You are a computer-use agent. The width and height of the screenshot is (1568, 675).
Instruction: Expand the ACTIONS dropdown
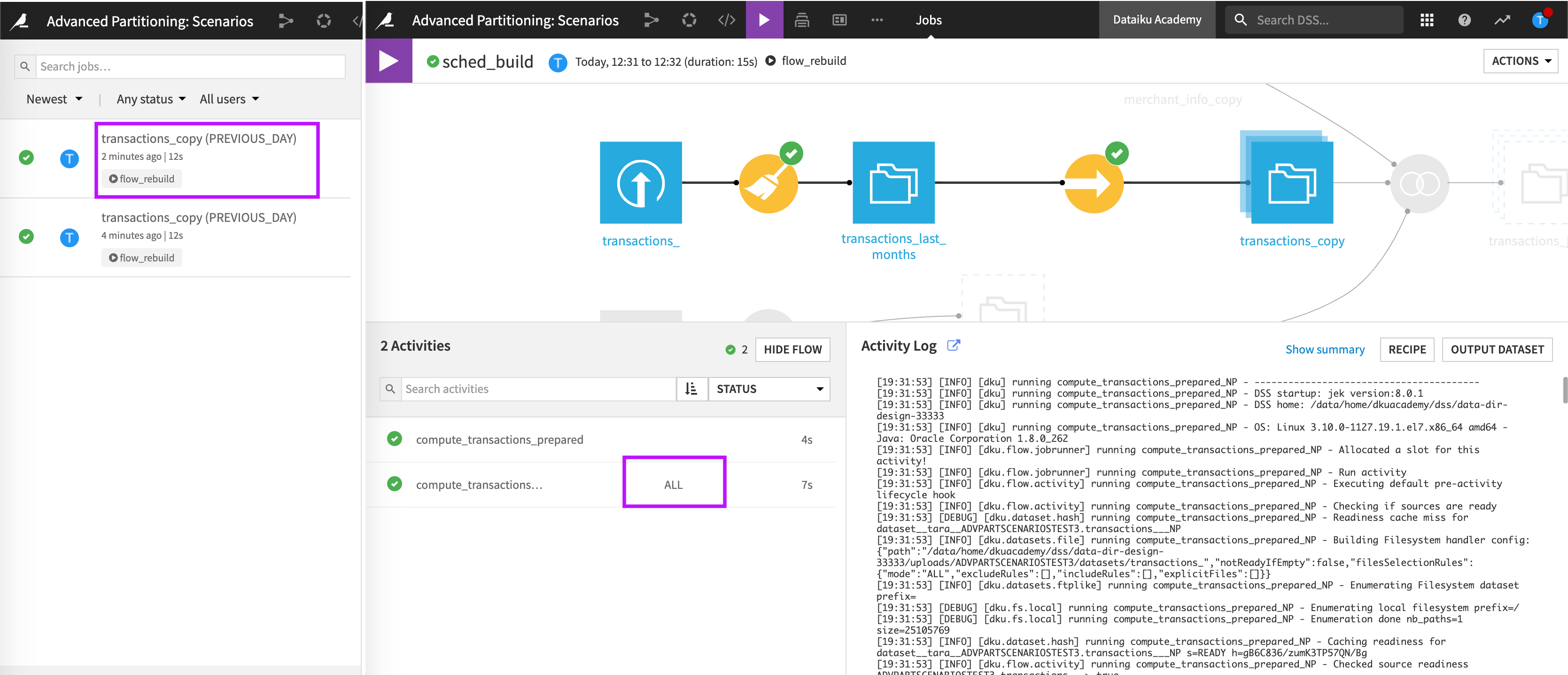pos(1520,61)
